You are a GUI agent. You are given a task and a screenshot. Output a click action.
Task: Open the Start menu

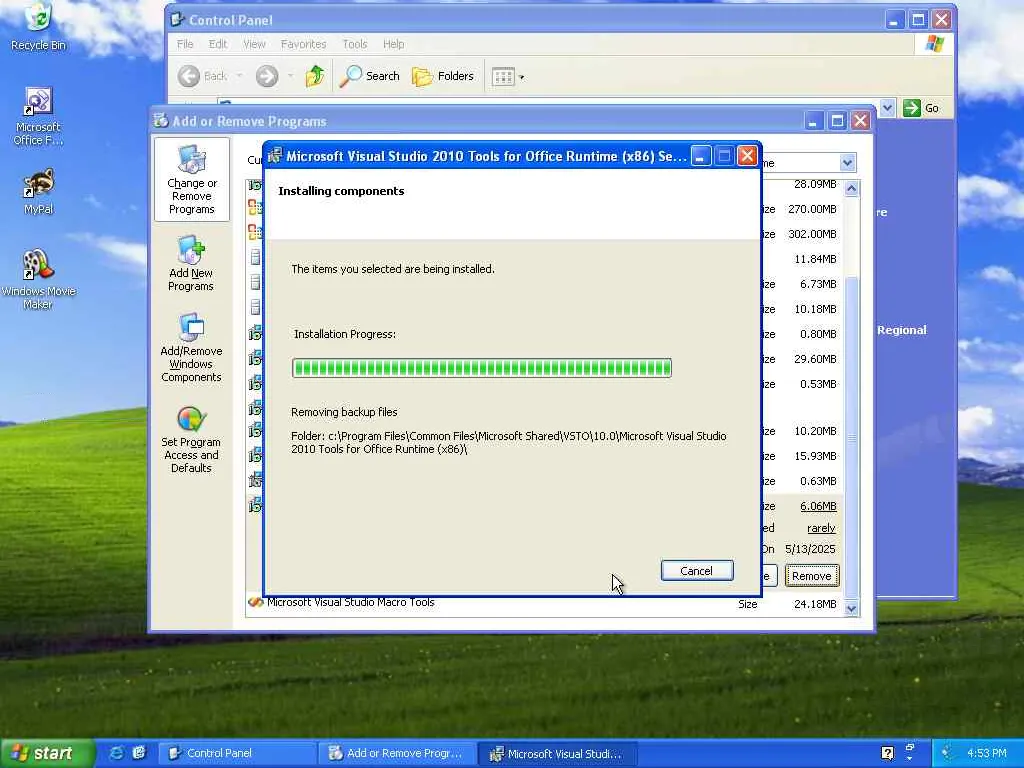47,753
